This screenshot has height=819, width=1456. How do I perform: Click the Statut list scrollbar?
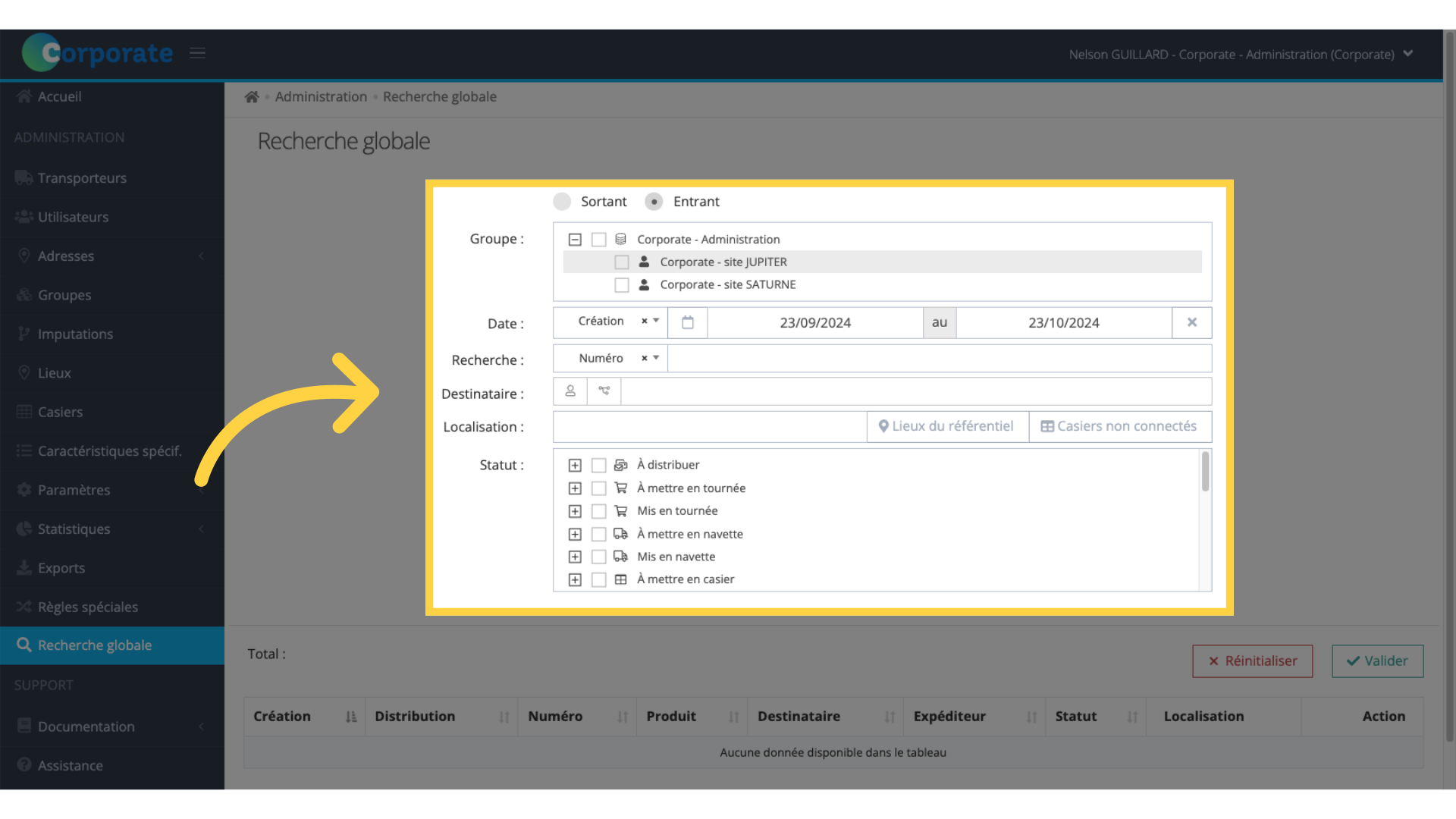(x=1205, y=472)
